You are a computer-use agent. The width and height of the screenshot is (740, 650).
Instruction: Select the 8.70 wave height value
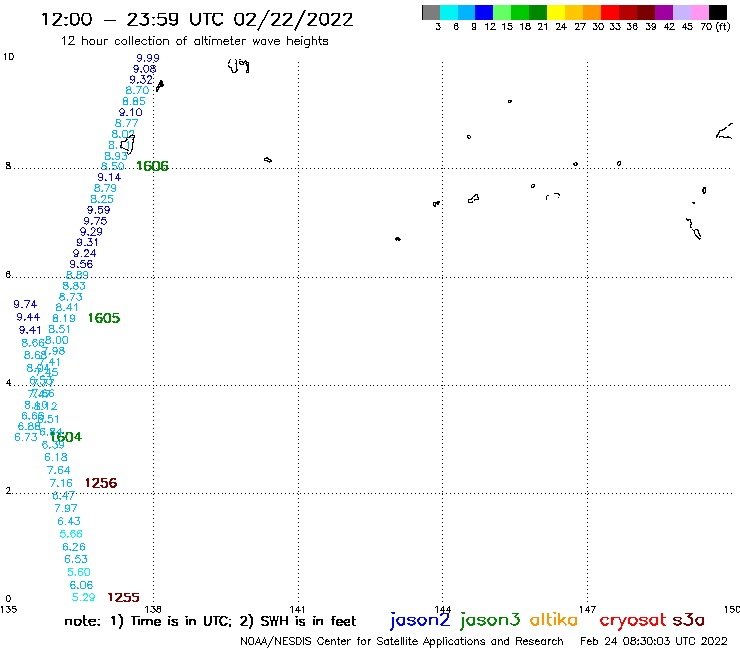[137, 91]
